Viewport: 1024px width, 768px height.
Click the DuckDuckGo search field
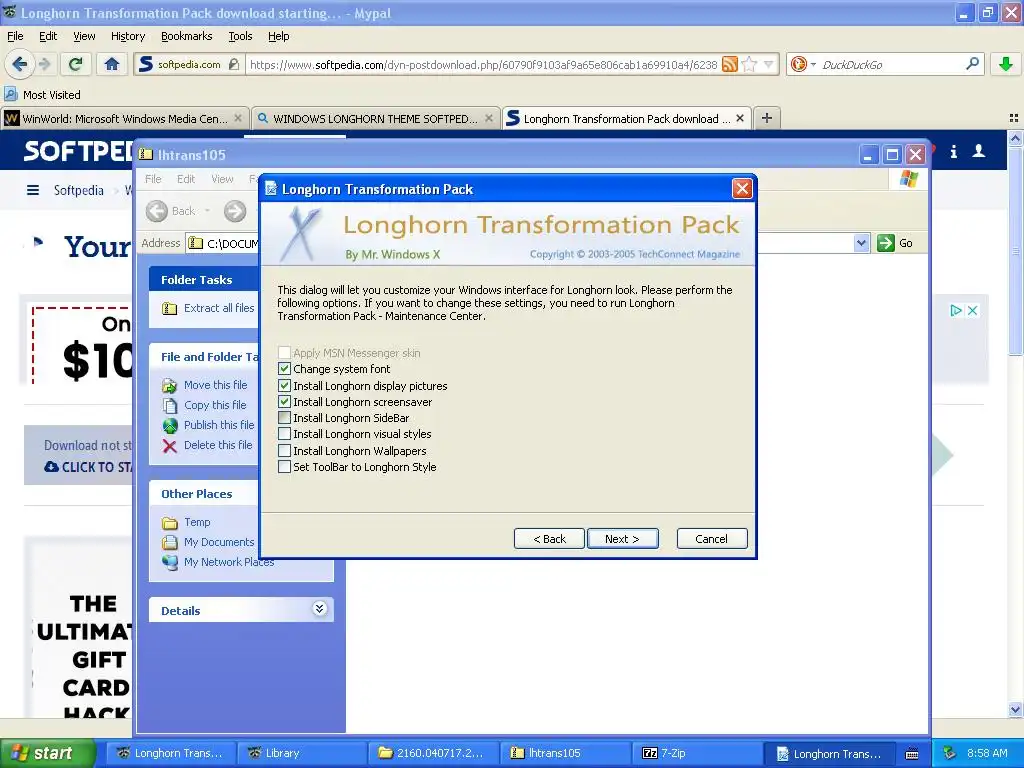[889, 64]
